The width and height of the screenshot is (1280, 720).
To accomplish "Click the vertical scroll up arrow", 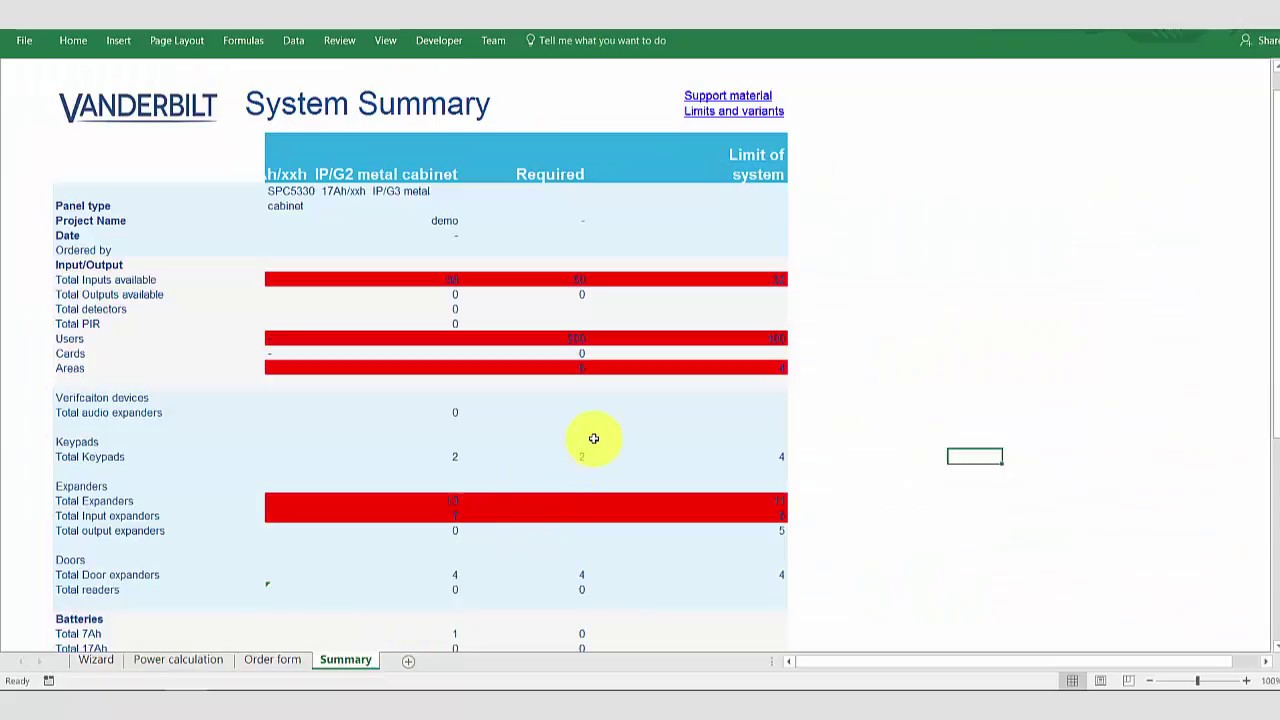I will 1276,67.
